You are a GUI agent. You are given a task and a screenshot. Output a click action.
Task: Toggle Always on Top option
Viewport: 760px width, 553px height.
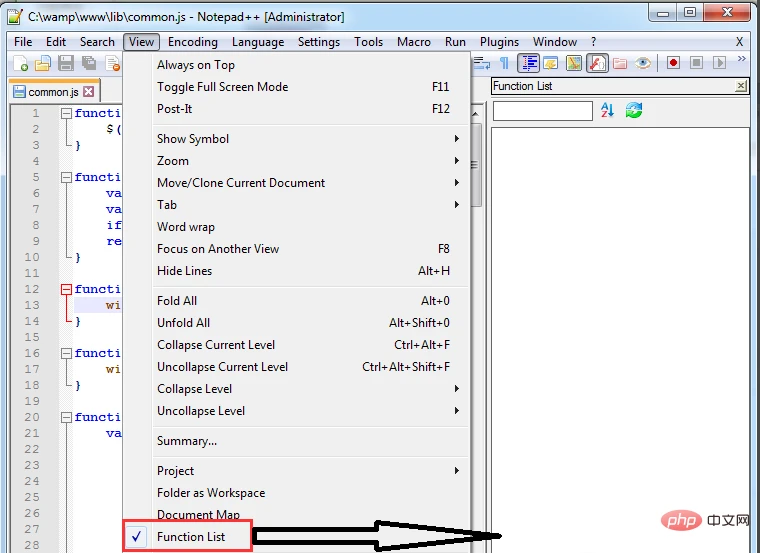point(196,65)
